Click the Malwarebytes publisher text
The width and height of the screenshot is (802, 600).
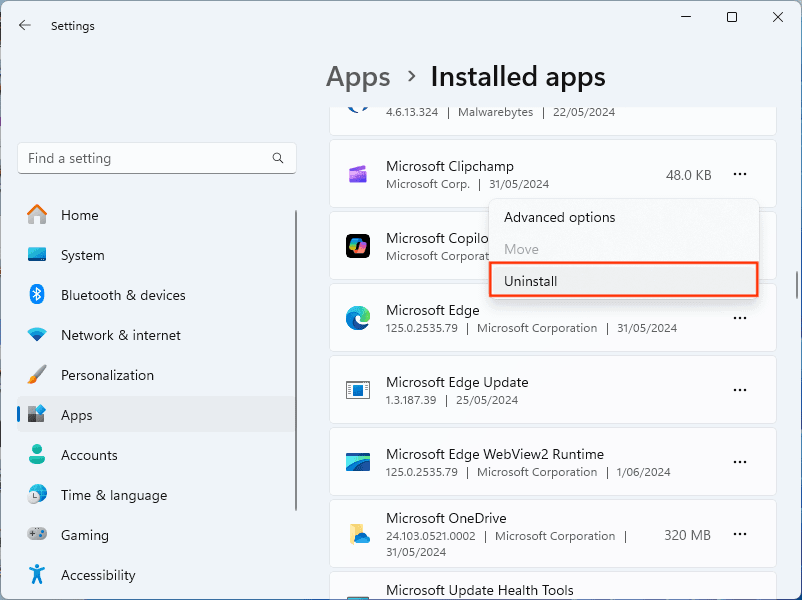pyautogui.click(x=495, y=112)
